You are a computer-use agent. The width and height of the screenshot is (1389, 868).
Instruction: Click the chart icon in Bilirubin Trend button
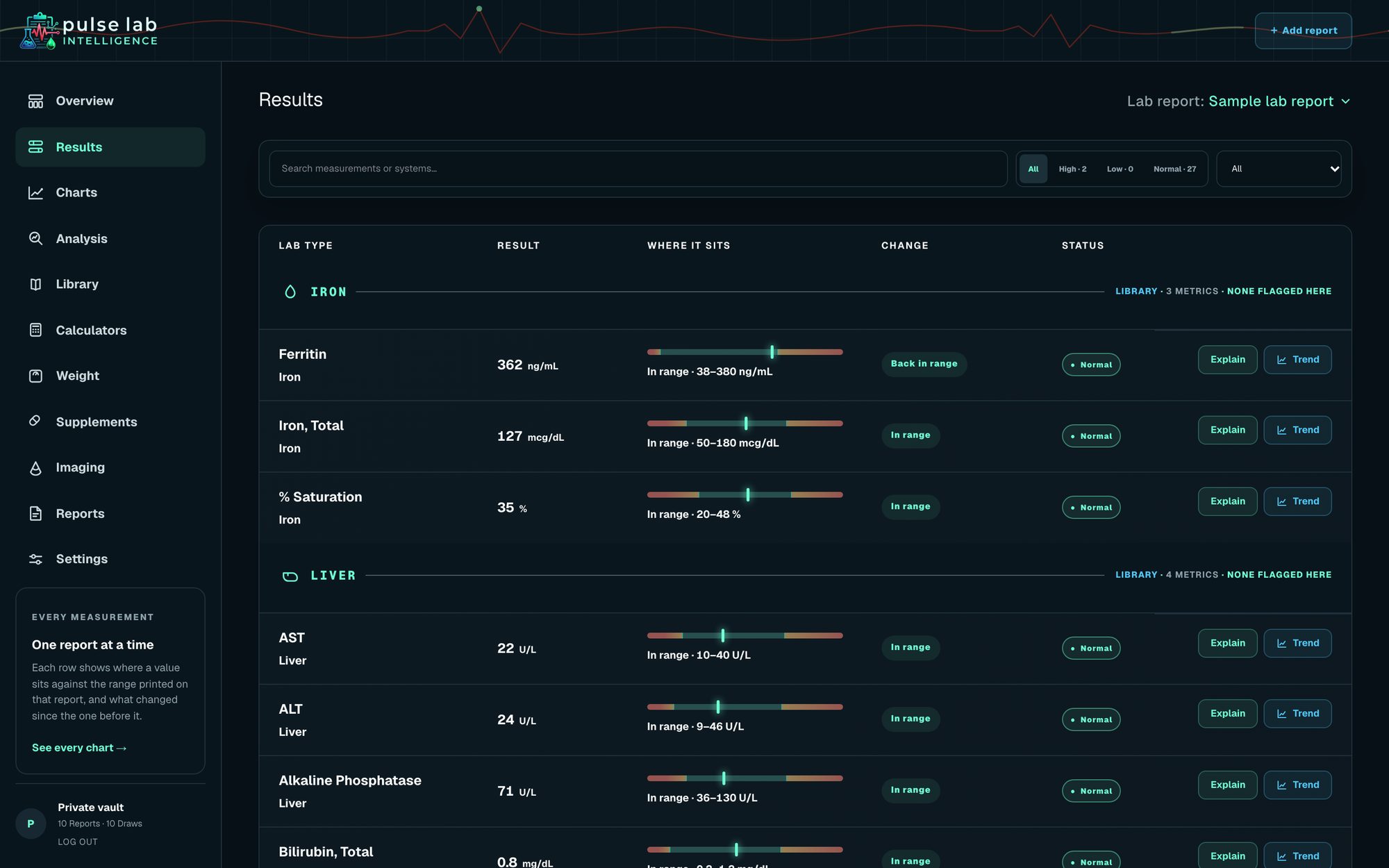[1281, 857]
